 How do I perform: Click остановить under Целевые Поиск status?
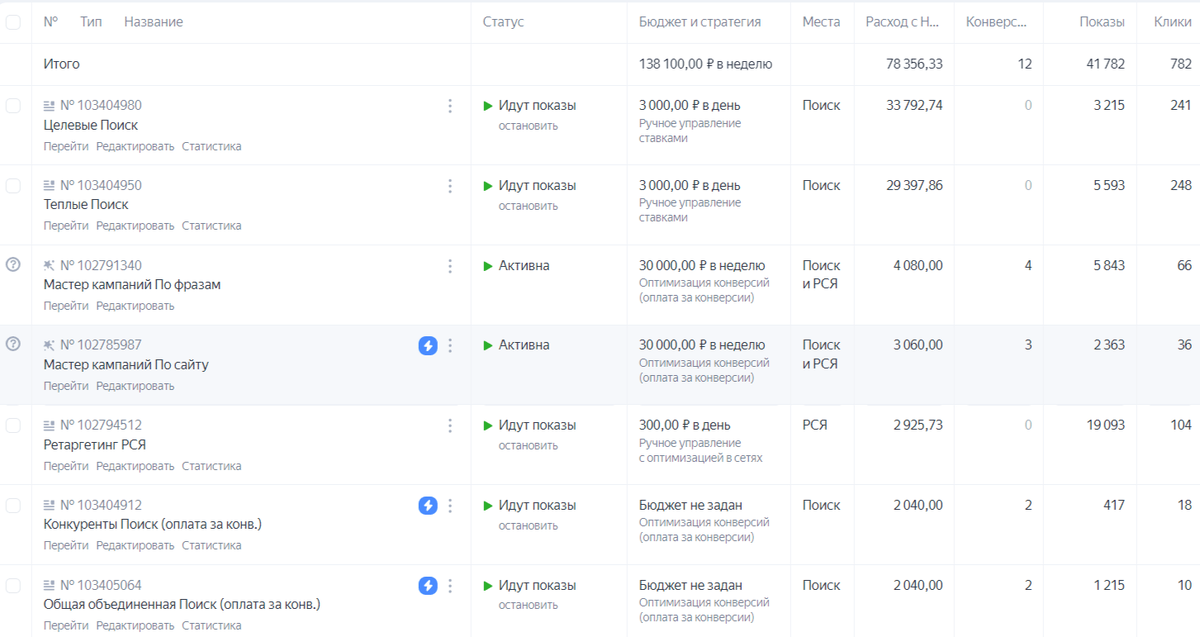pyautogui.click(x=528, y=126)
